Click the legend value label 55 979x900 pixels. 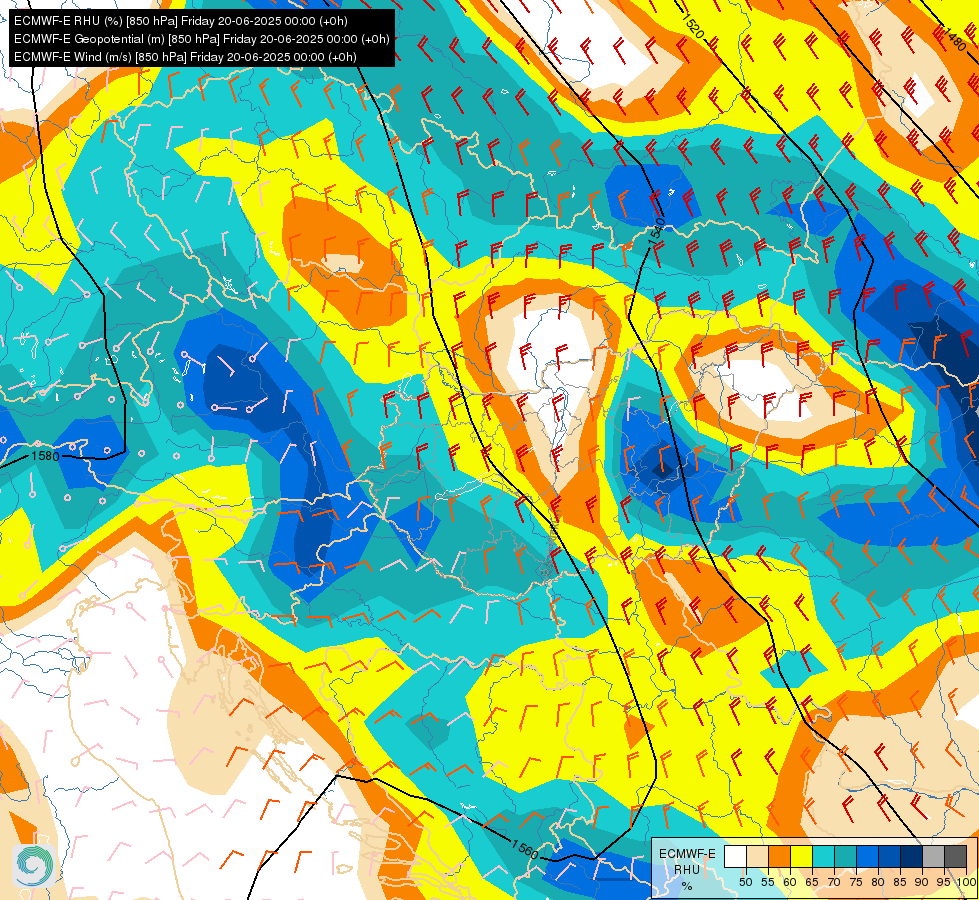767,882
